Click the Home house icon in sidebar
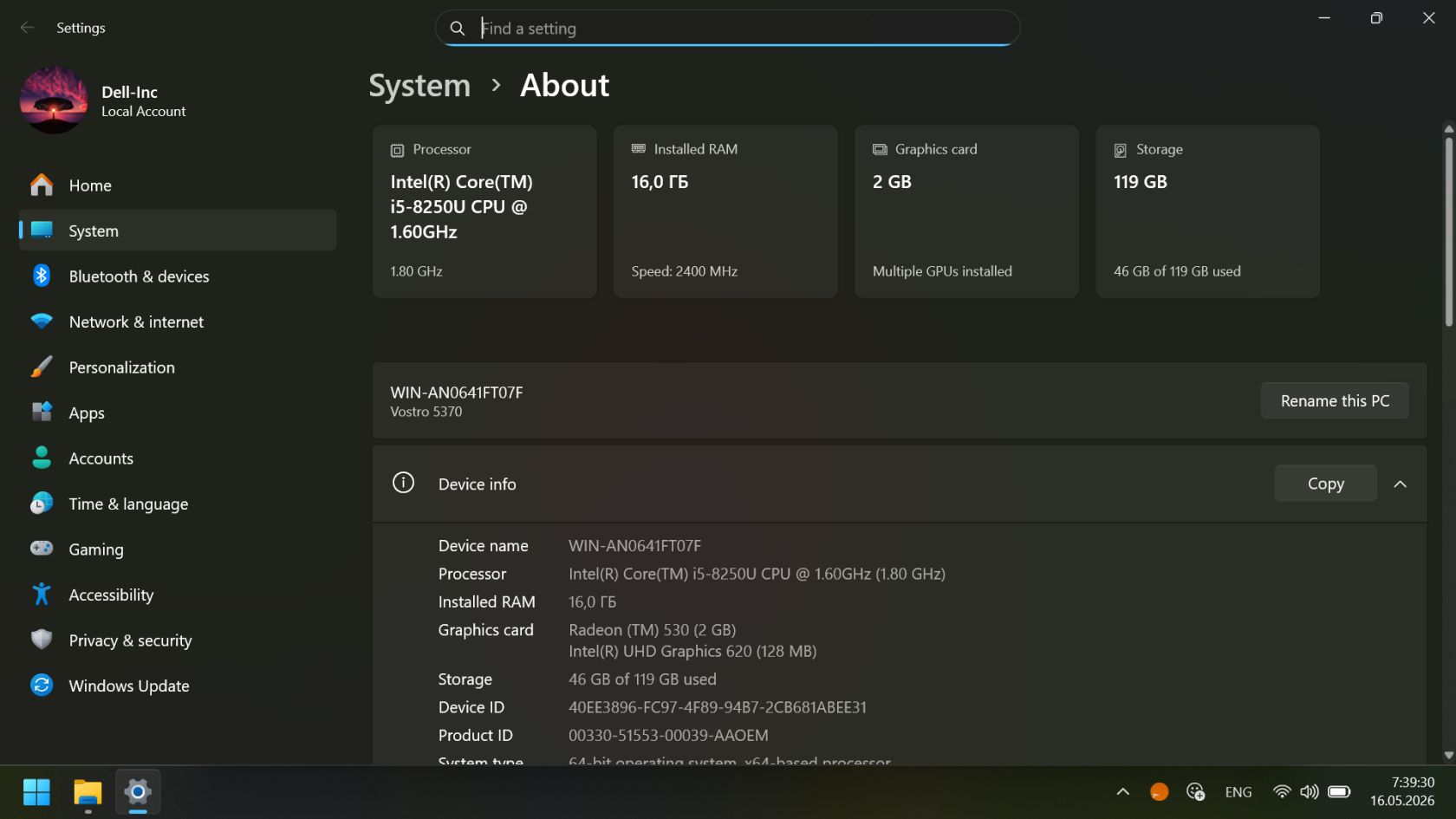The image size is (1456, 819). click(42, 185)
